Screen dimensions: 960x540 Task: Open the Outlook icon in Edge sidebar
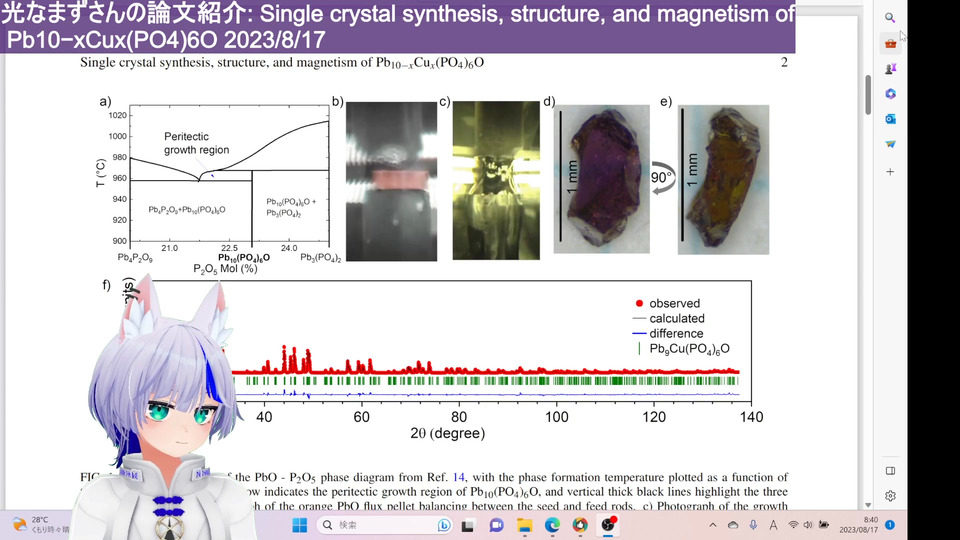tap(890, 119)
